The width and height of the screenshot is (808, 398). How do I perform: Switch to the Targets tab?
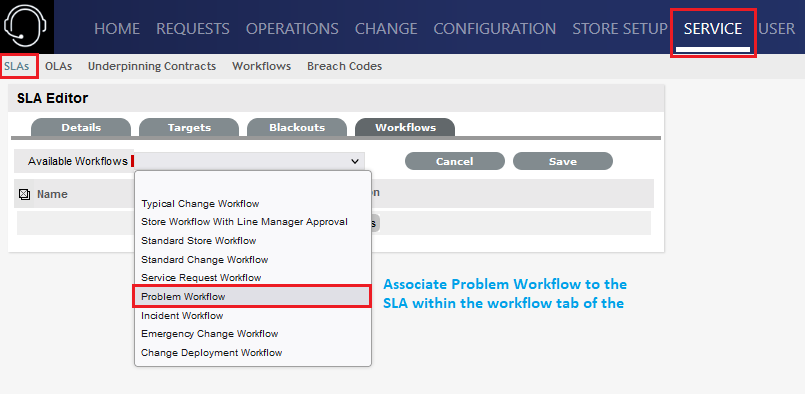pos(189,127)
